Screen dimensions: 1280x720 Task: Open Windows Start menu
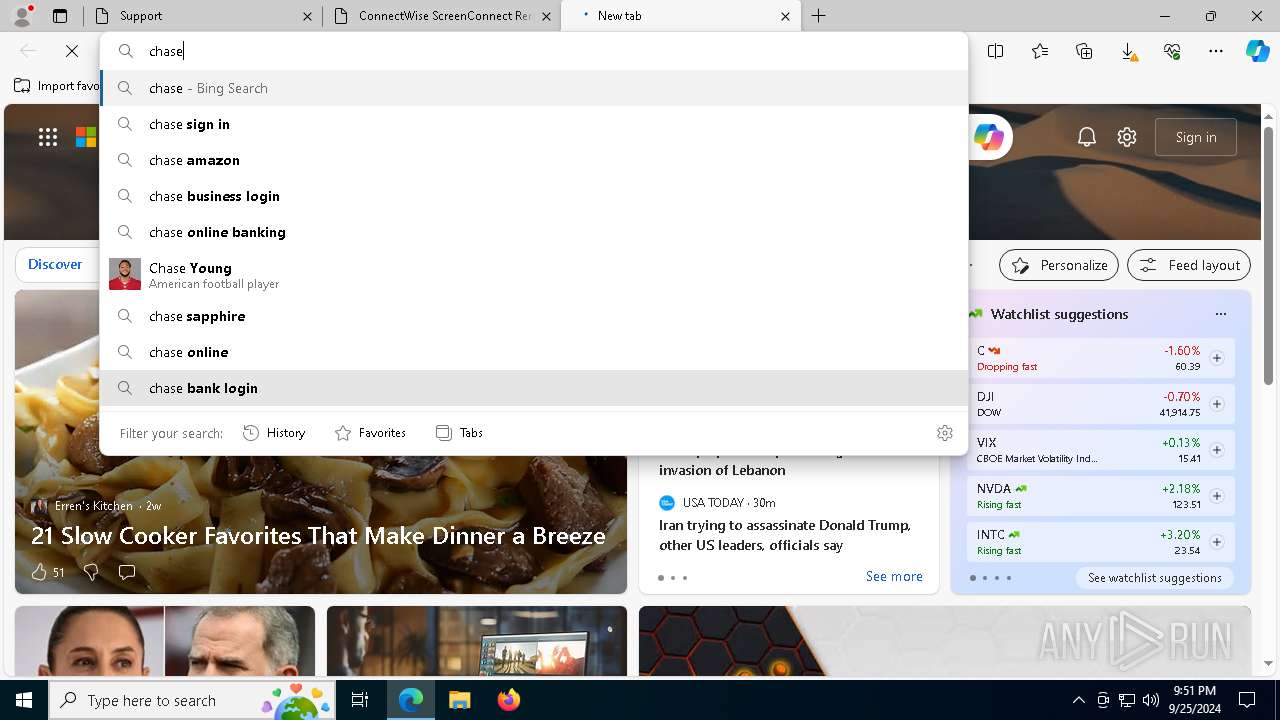click(24, 700)
